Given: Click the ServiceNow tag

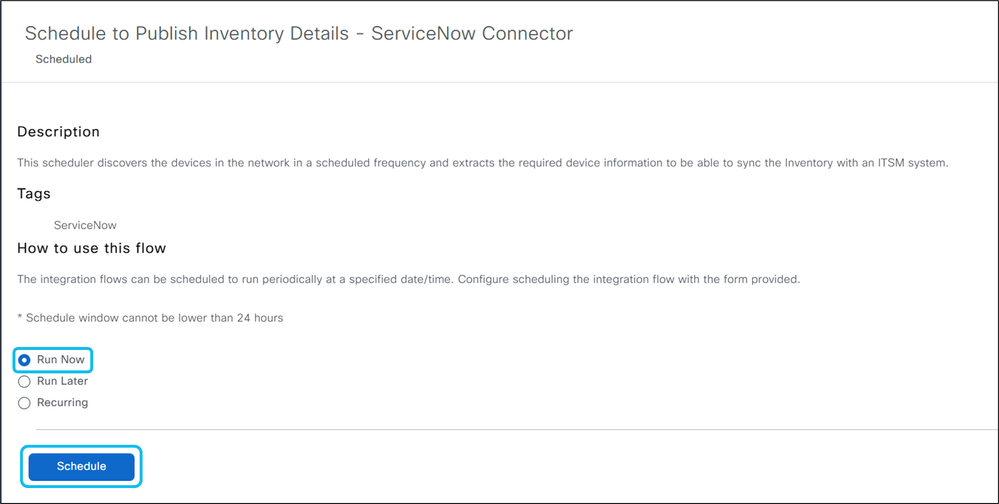Looking at the screenshot, I should click(85, 225).
